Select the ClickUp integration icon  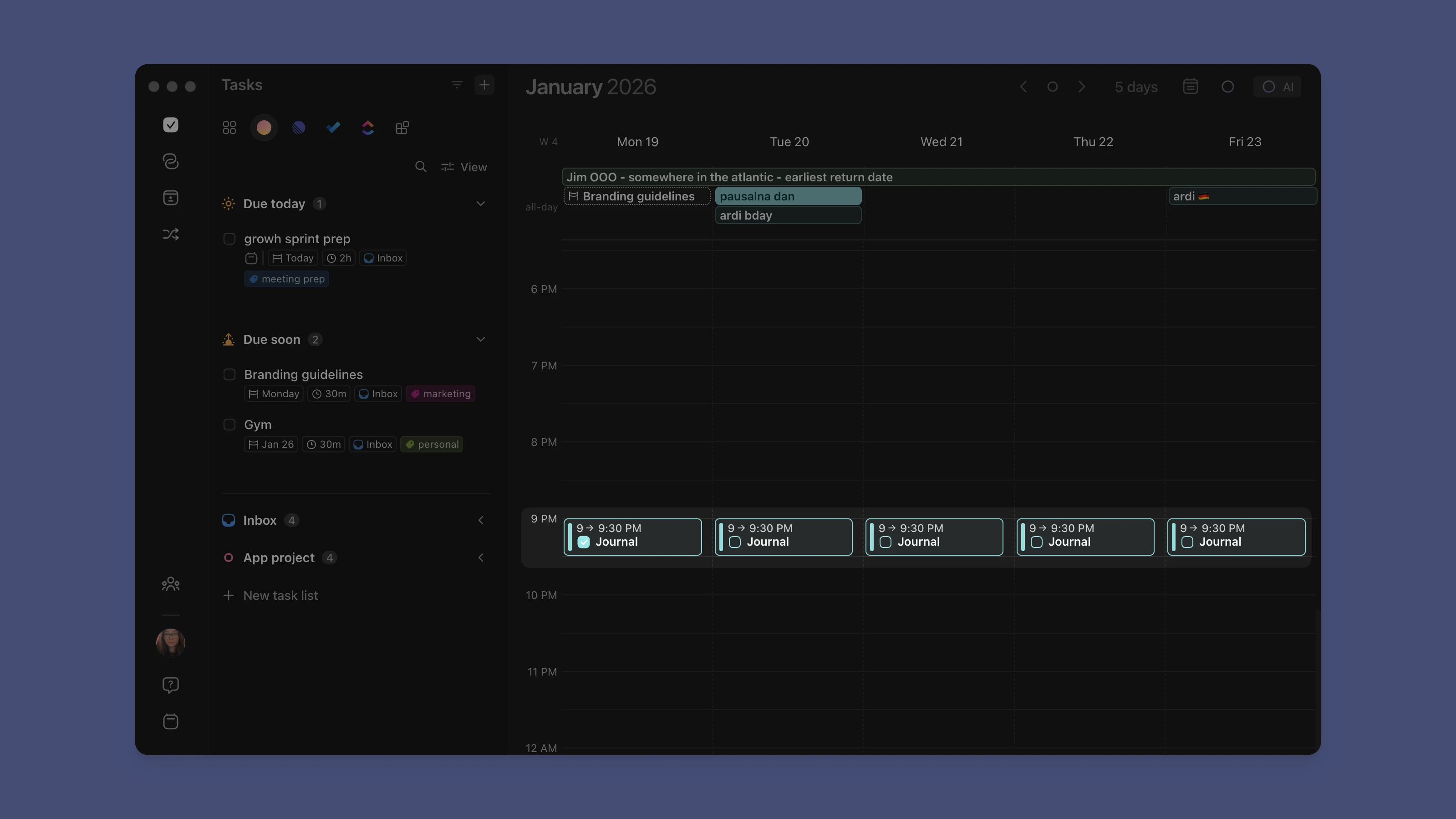368,128
